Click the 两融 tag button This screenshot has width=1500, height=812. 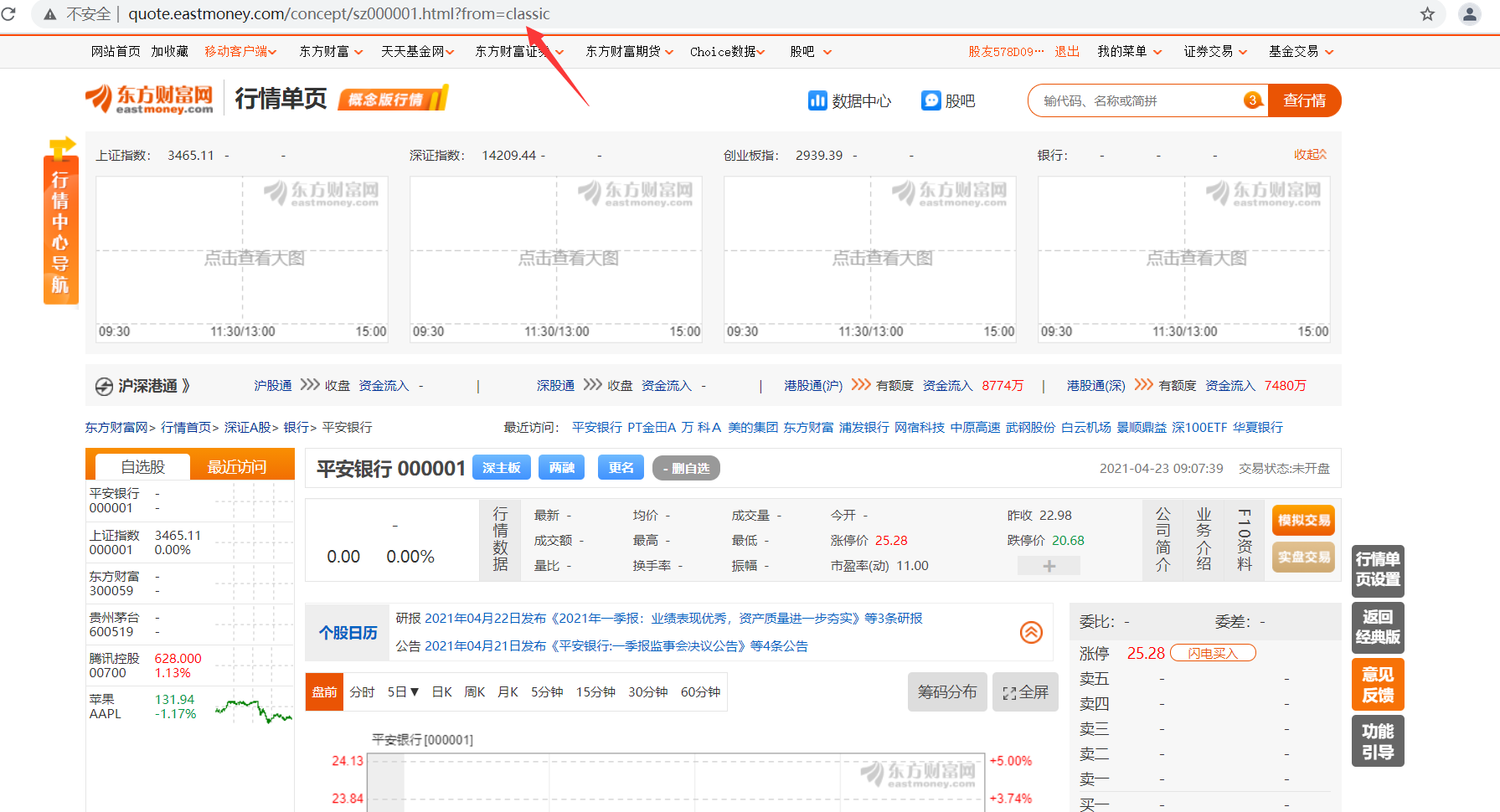click(561, 468)
